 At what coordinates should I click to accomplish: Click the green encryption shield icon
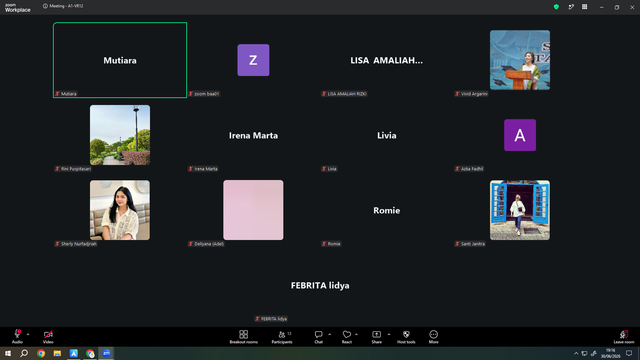point(556,7)
